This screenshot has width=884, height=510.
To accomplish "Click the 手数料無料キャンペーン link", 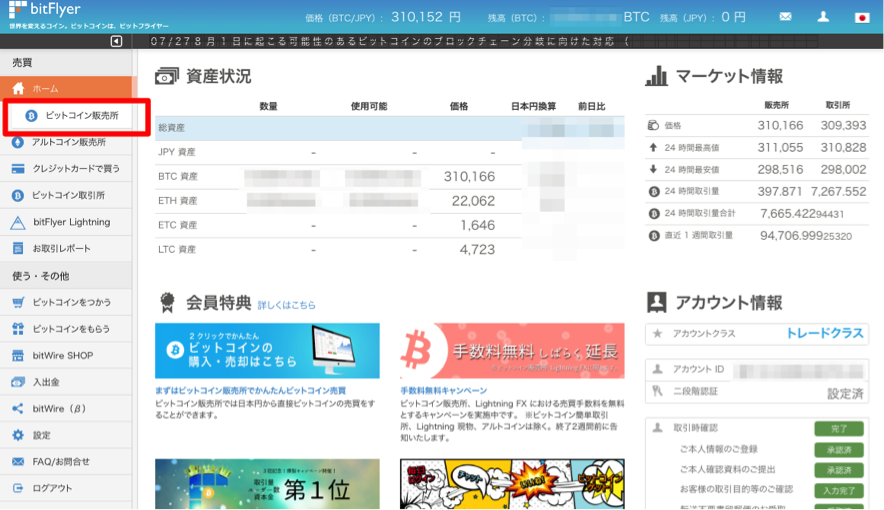I will [444, 391].
